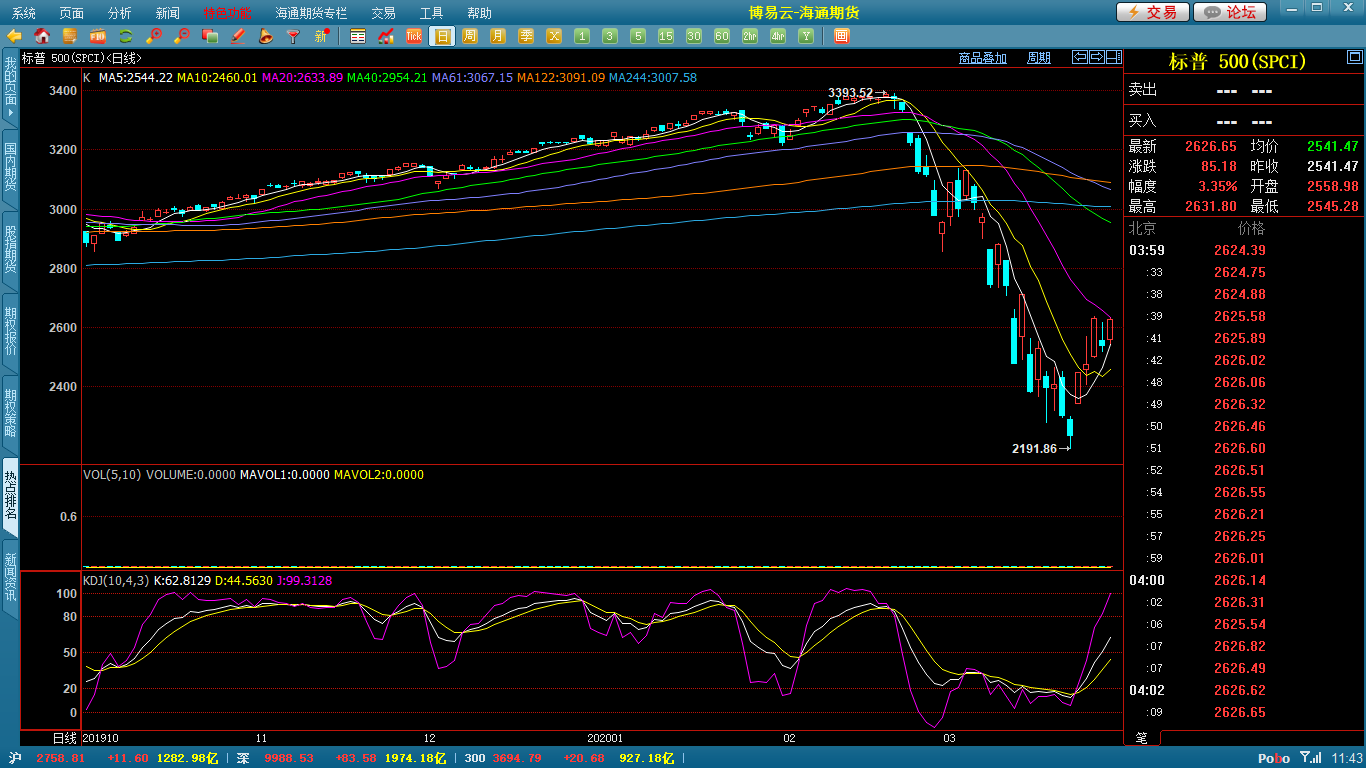Screen dimensions: 1366x768
Task: Switch to 热点排名 side tab
Action: 10,496
